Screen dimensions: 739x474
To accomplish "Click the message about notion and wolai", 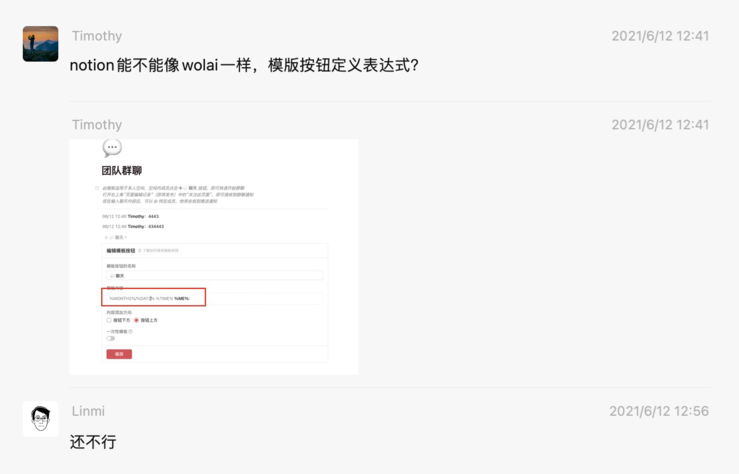I will [244, 65].
